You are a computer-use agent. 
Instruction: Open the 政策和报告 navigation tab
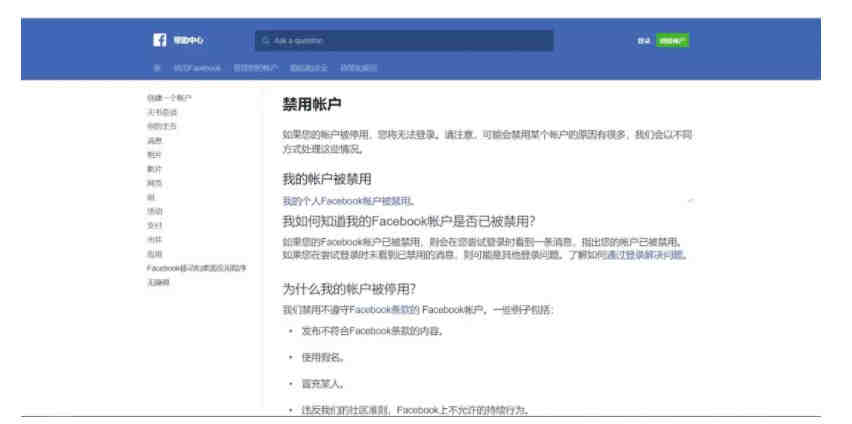coord(359,68)
